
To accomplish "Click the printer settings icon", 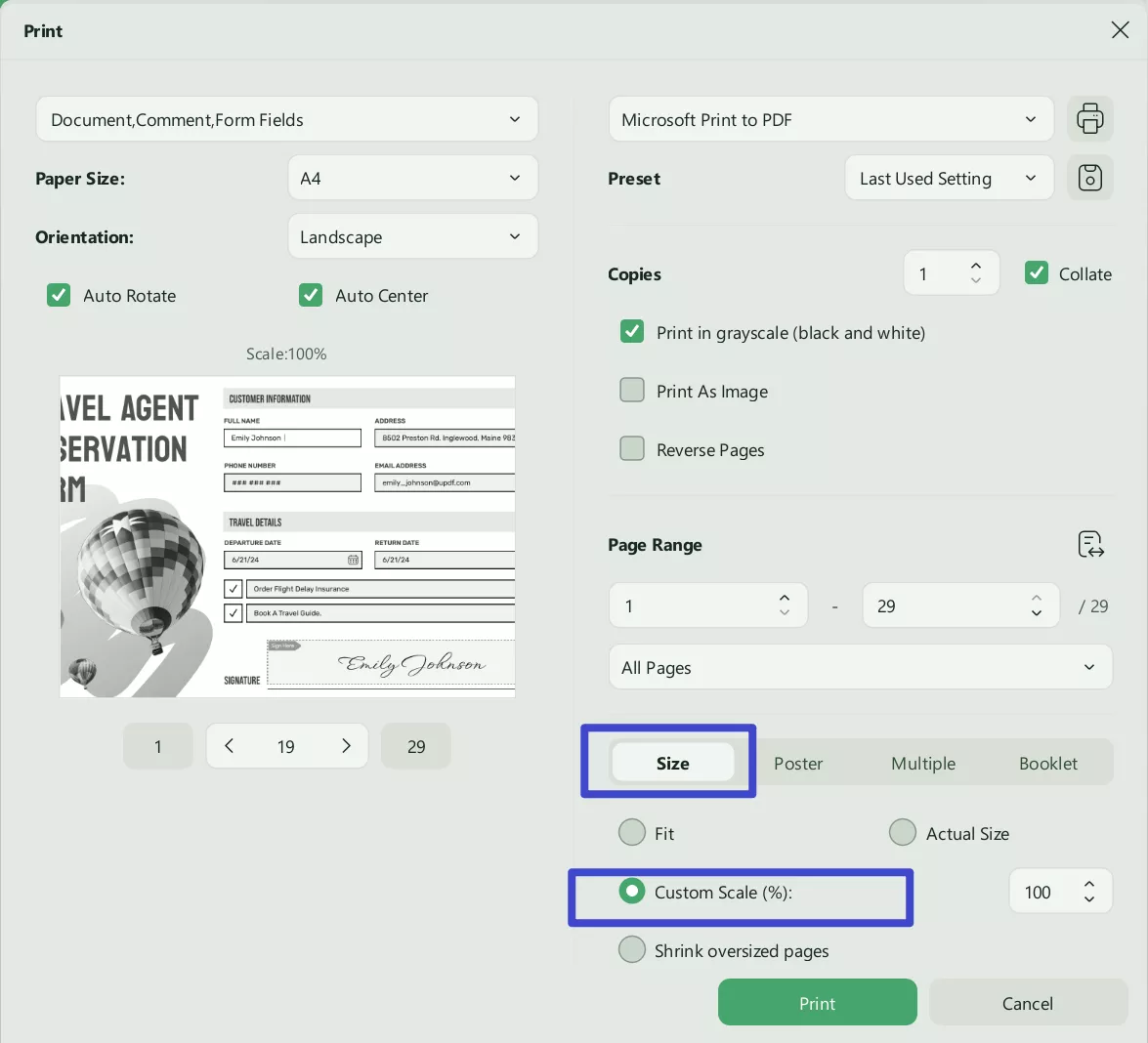I will click(1090, 118).
